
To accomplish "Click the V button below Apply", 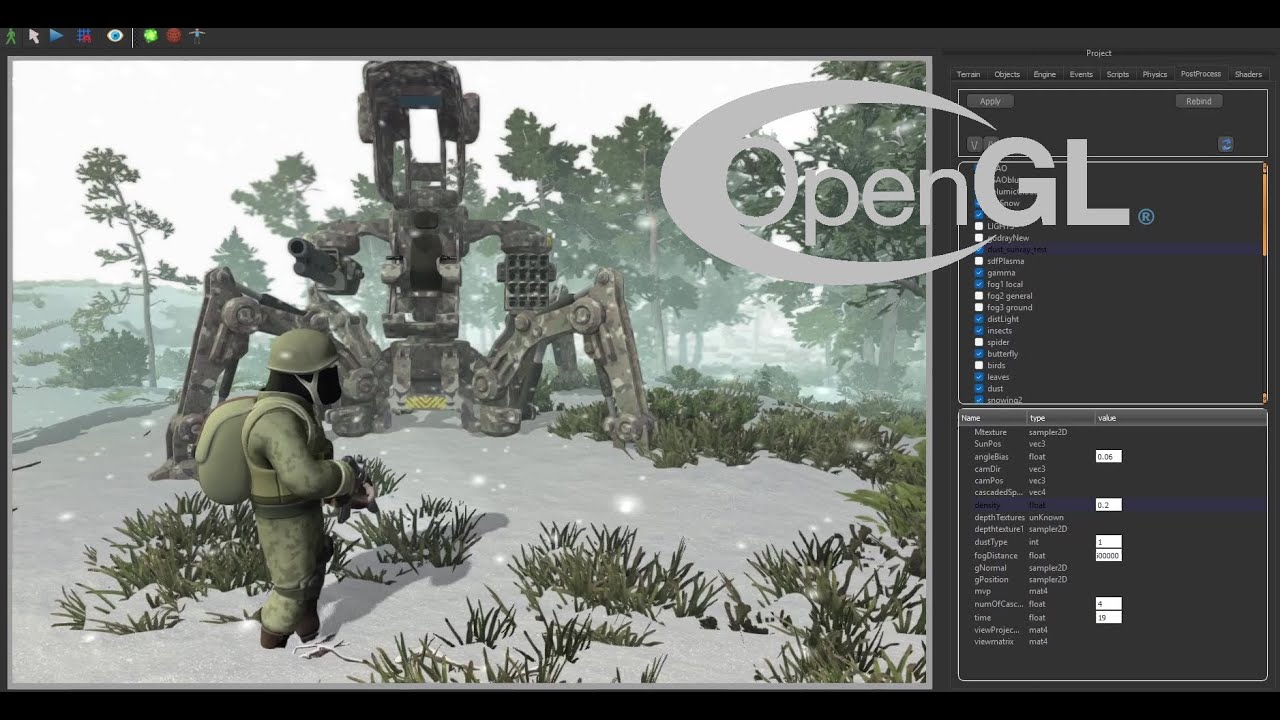I will click(974, 145).
